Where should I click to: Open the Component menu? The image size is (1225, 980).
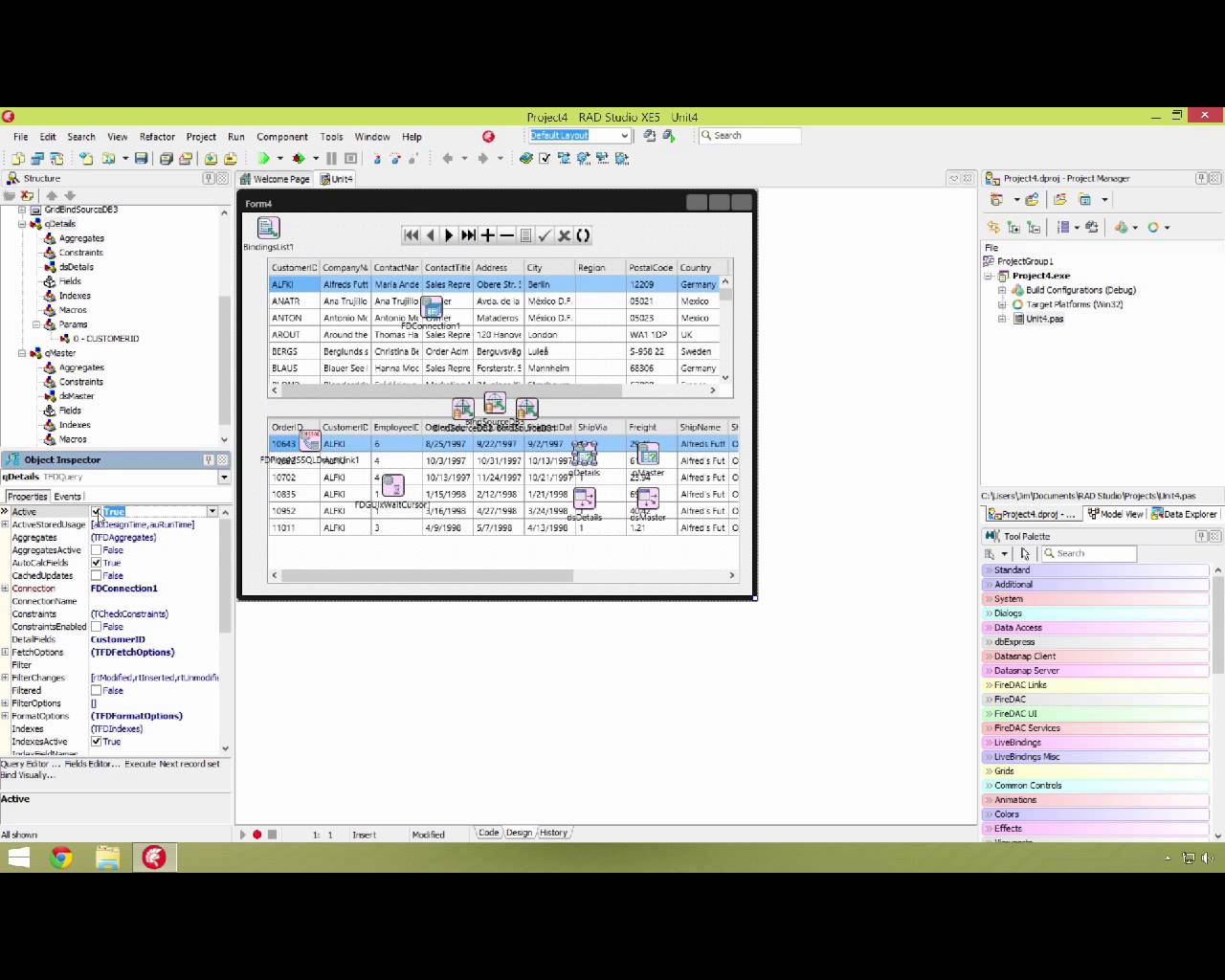[282, 137]
